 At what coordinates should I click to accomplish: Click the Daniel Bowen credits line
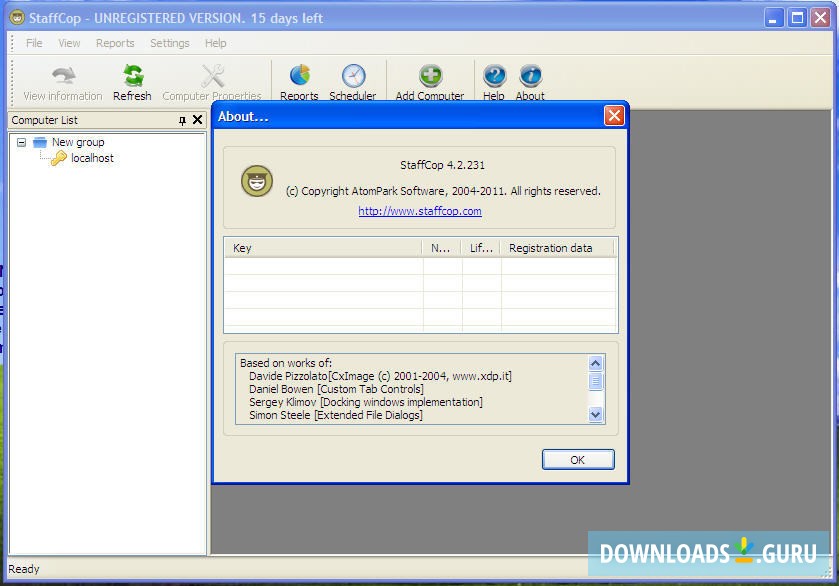click(x=336, y=389)
